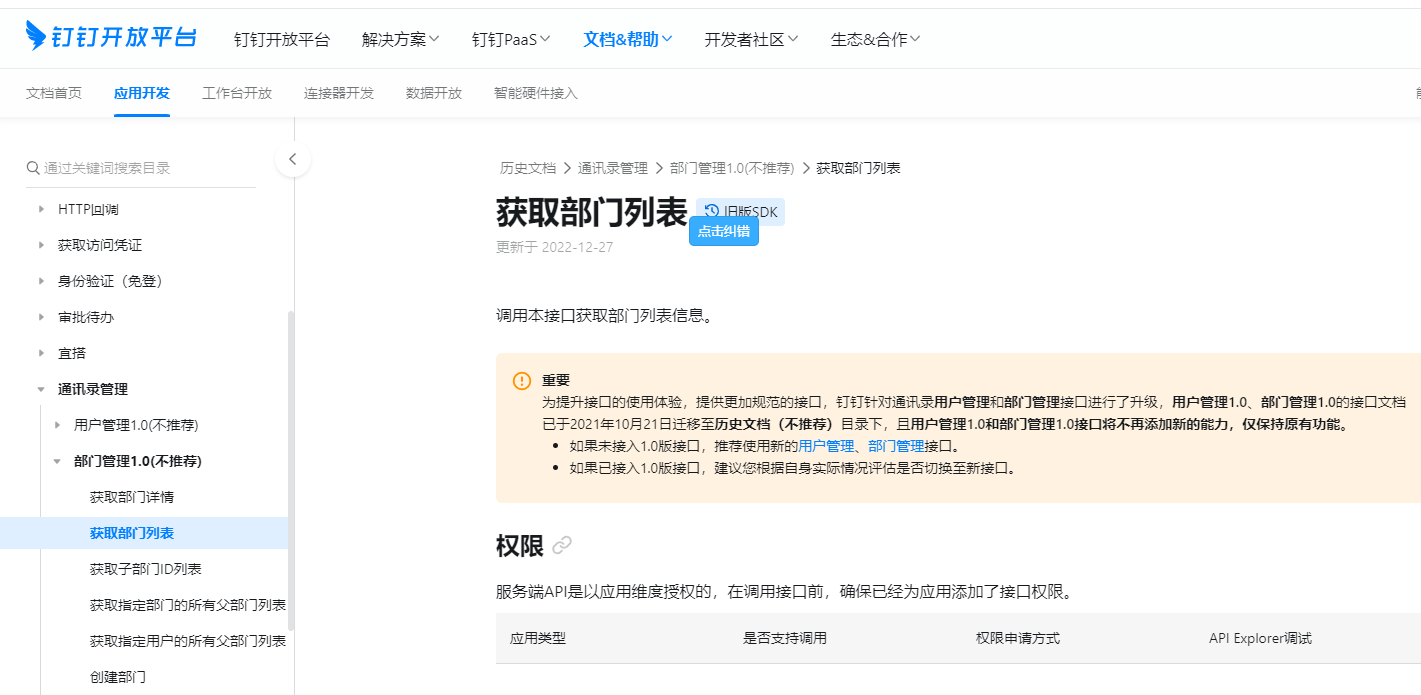Expand the 宜搭 tree node

click(x=41, y=353)
